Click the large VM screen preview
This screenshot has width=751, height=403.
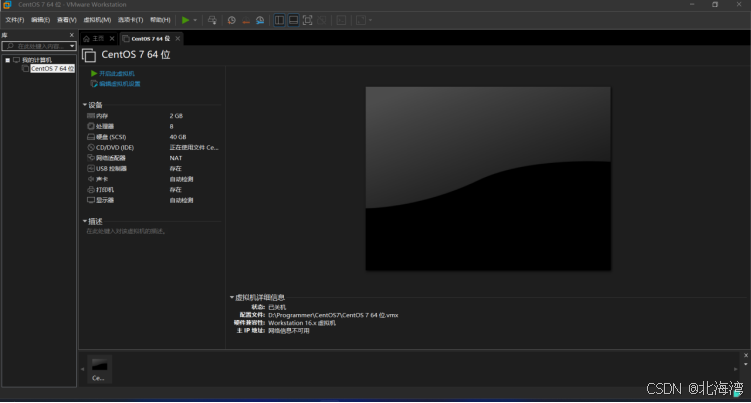pyautogui.click(x=488, y=179)
